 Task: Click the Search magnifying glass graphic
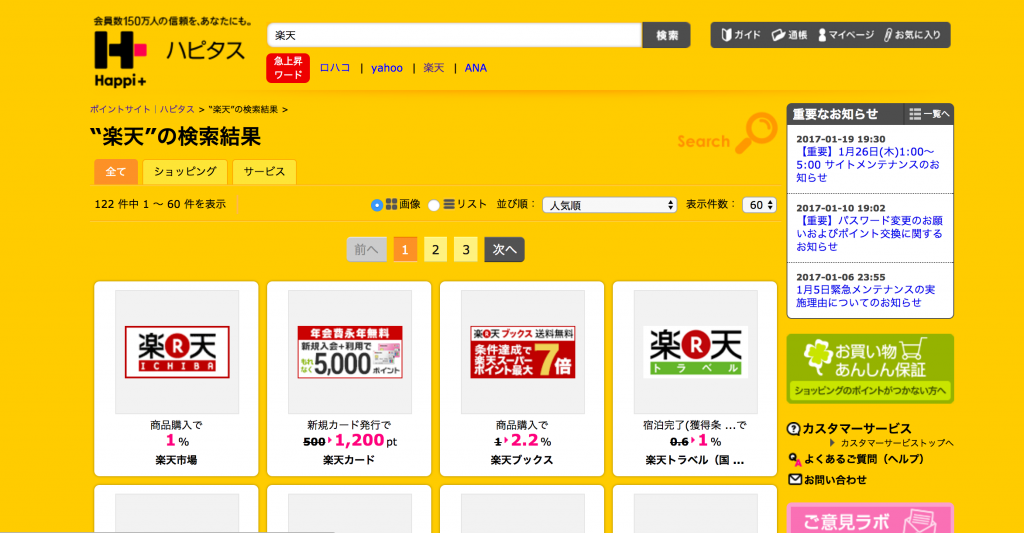(756, 133)
